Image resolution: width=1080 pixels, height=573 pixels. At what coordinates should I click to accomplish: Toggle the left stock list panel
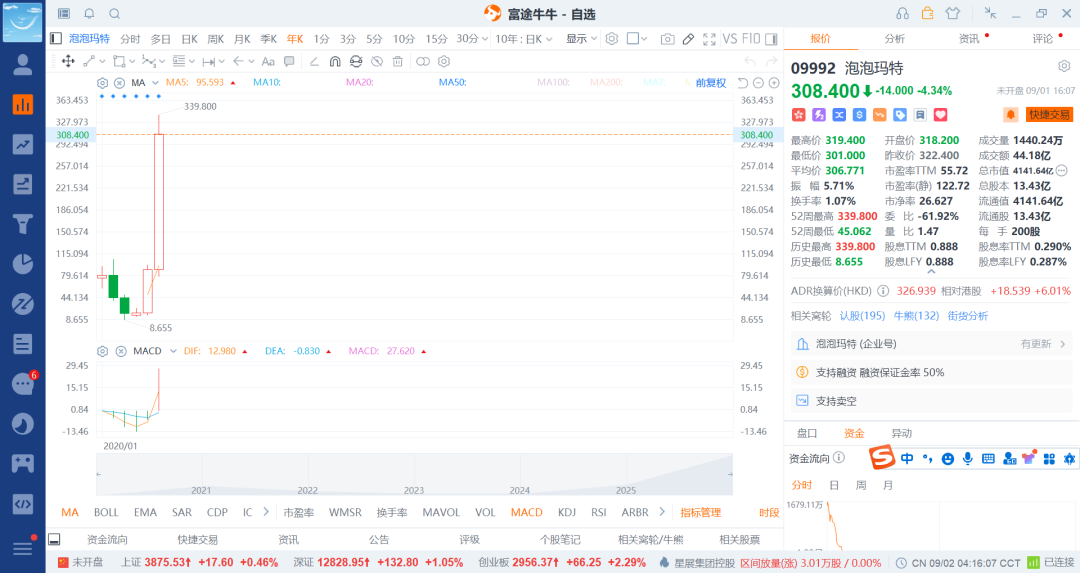[x=56, y=39]
